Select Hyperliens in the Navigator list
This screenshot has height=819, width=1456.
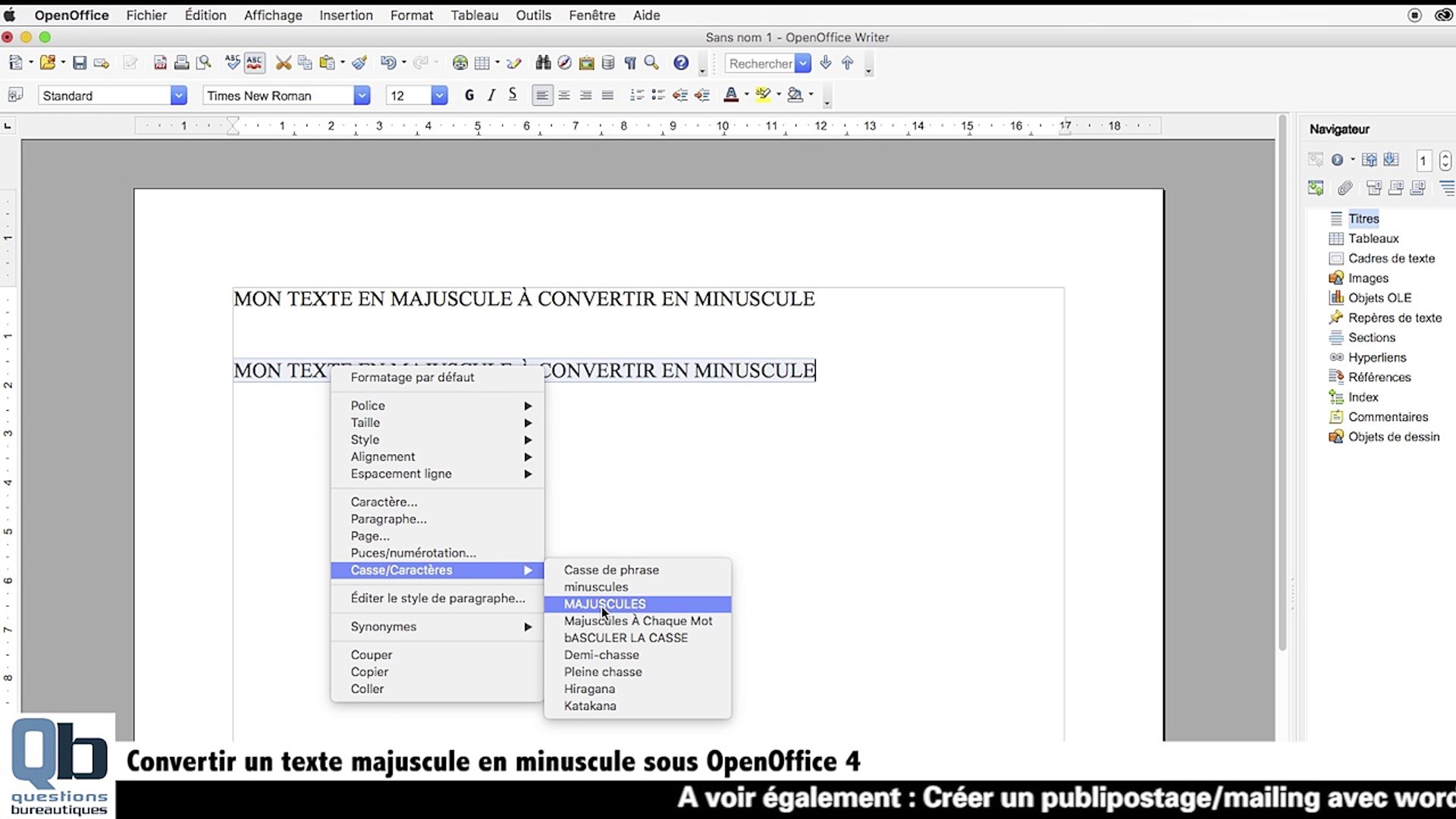[1376, 357]
